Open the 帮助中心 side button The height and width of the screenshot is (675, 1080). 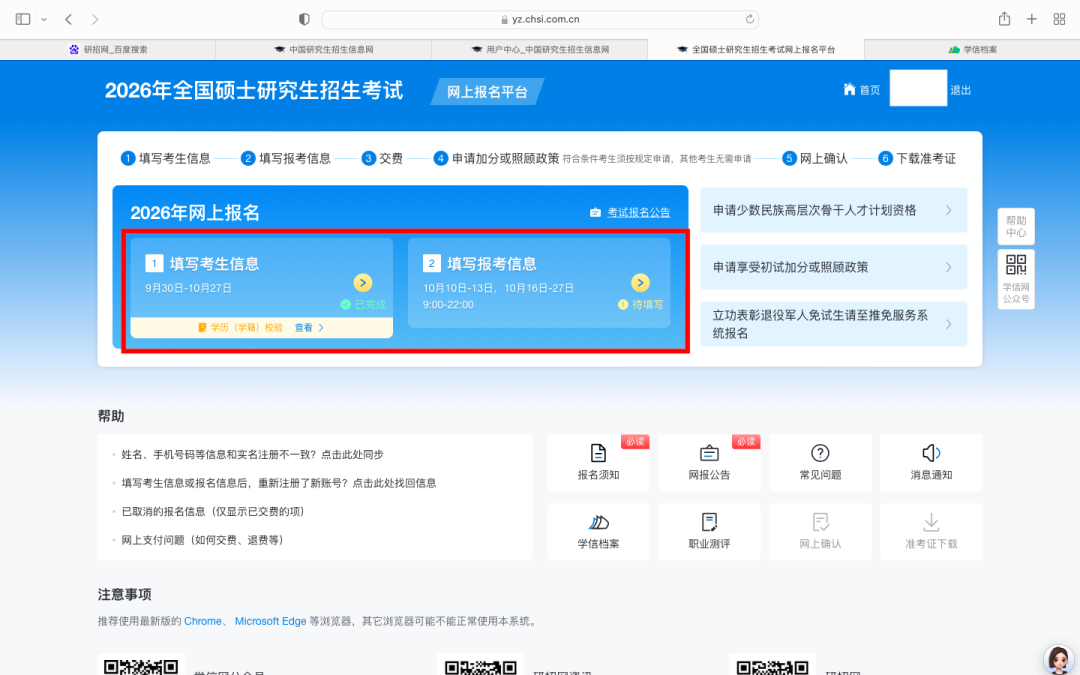pos(1016,227)
